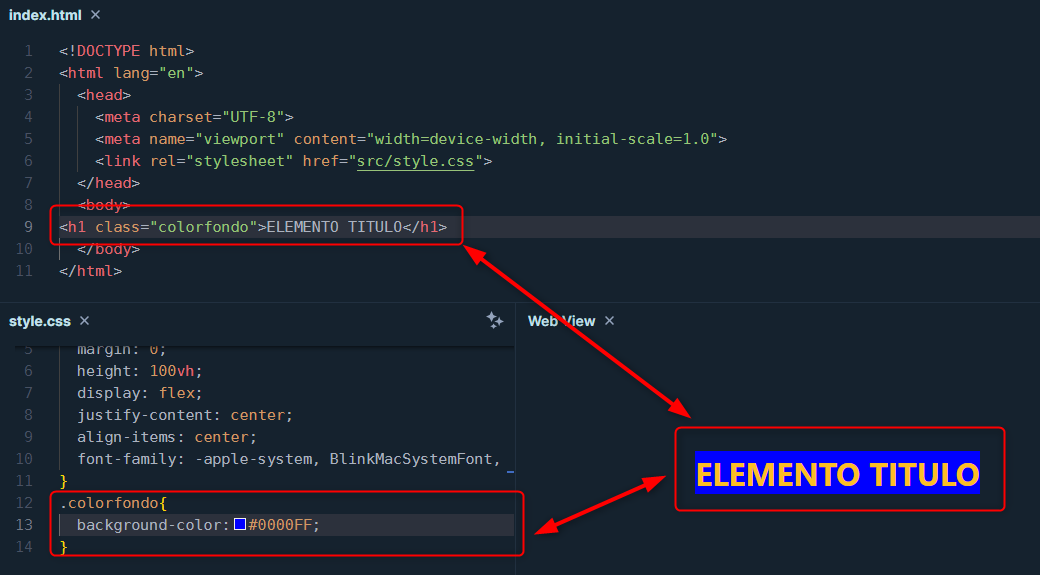Click line number 9 in index.html
Image resolution: width=1040 pixels, height=575 pixels.
[x=28, y=227]
